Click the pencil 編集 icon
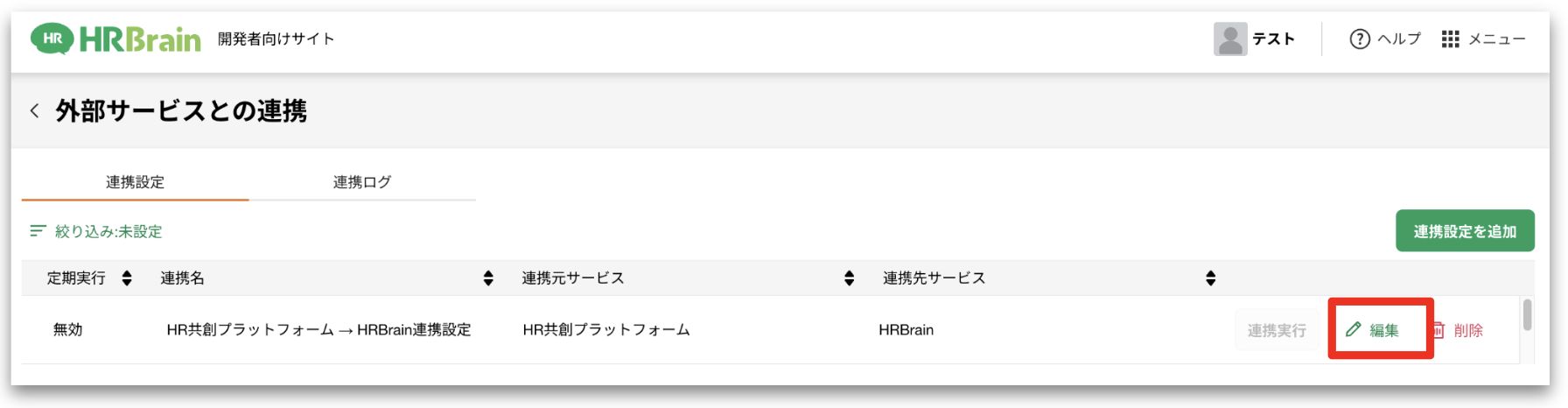1568x408 pixels. [x=1354, y=329]
